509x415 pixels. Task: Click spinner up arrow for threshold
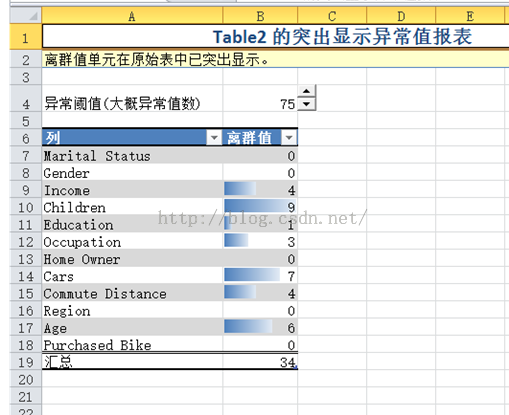[x=306, y=91]
